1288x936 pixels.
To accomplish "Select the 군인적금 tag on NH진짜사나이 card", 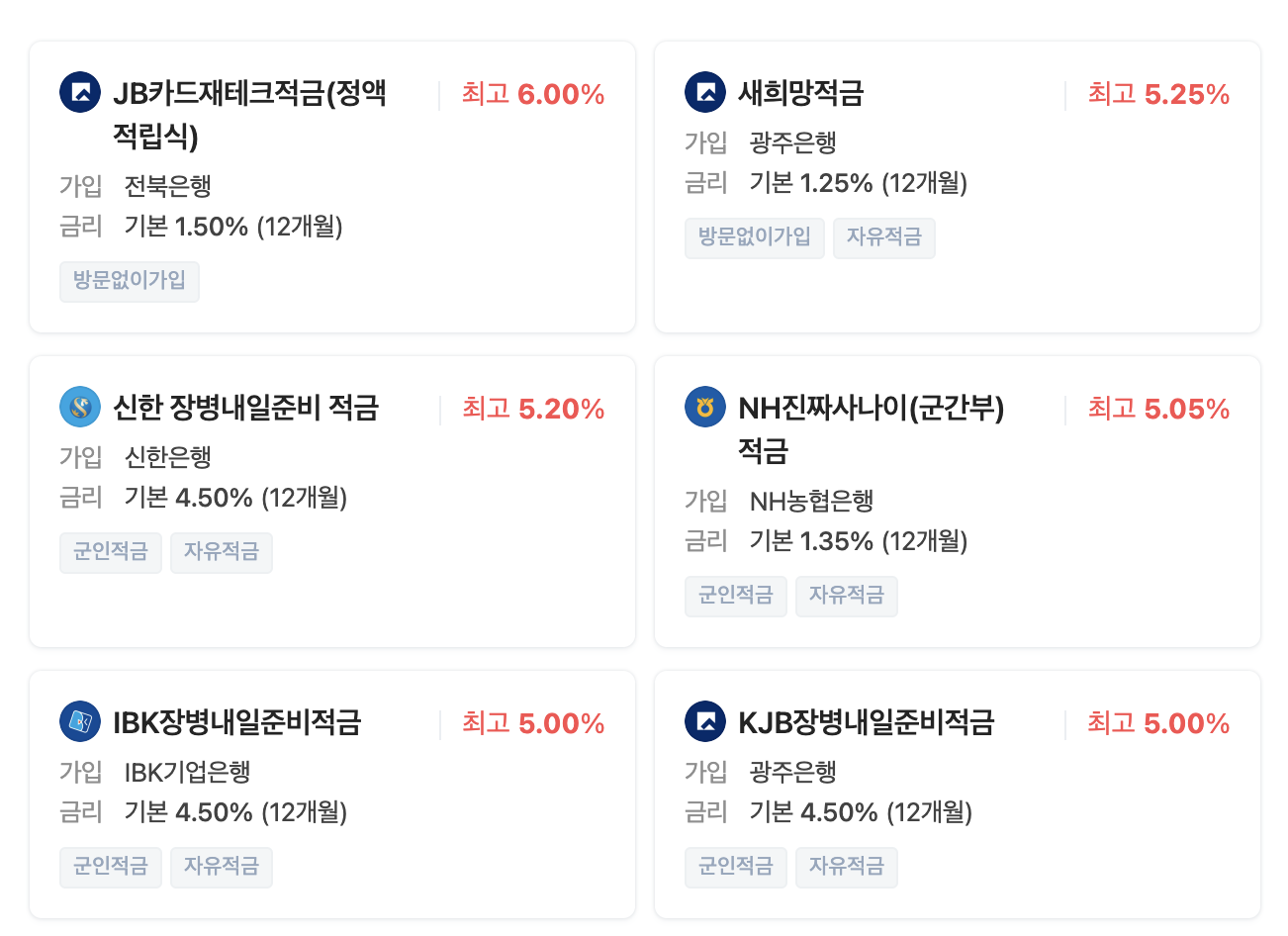I will pos(736,596).
